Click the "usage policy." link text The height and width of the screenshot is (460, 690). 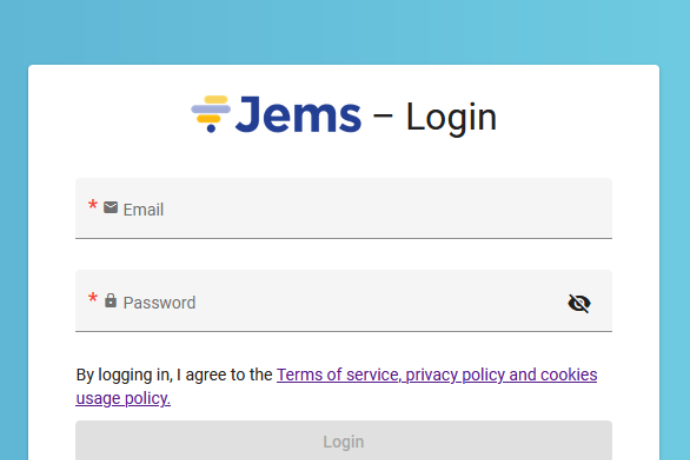123,398
